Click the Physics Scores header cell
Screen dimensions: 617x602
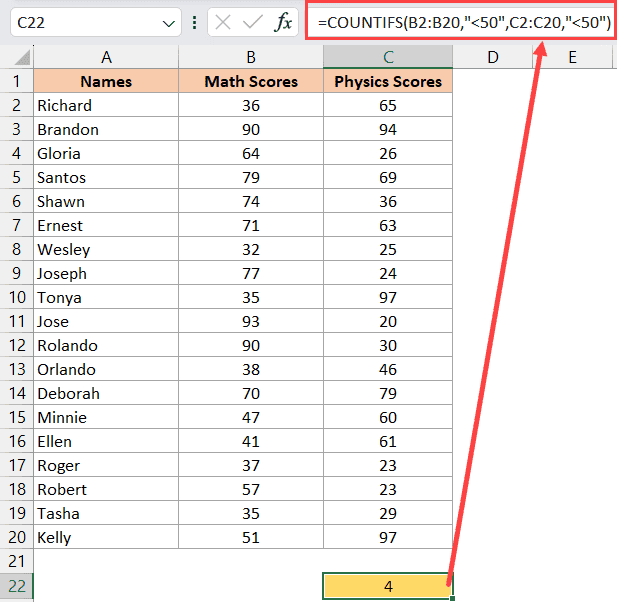(x=388, y=82)
